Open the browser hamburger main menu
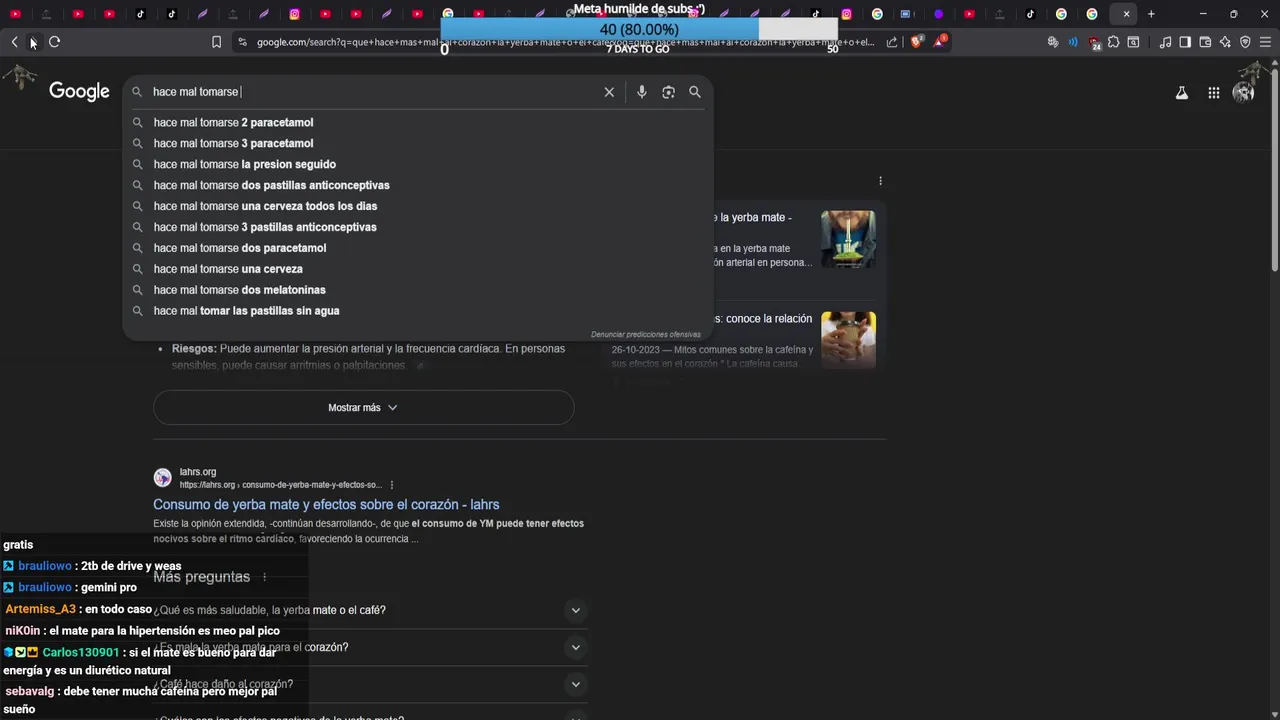 [1265, 42]
